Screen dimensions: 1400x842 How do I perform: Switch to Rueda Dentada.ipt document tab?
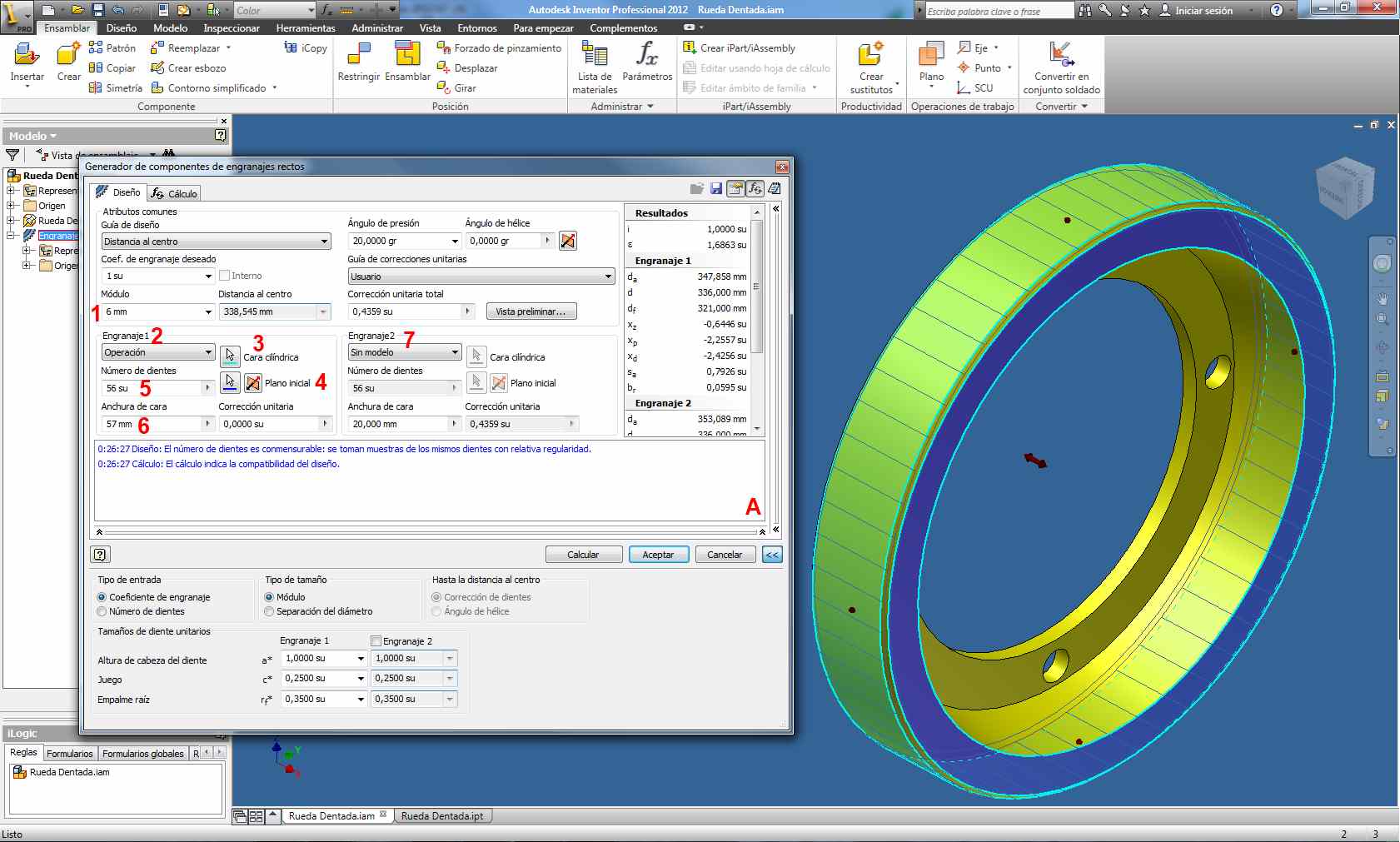tap(442, 816)
